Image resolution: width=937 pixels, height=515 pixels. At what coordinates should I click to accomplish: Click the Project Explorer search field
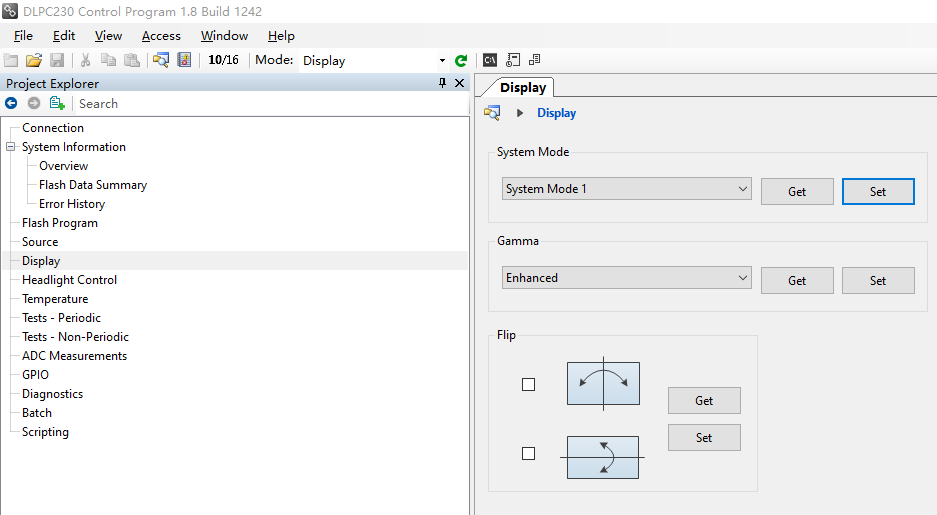point(272,103)
